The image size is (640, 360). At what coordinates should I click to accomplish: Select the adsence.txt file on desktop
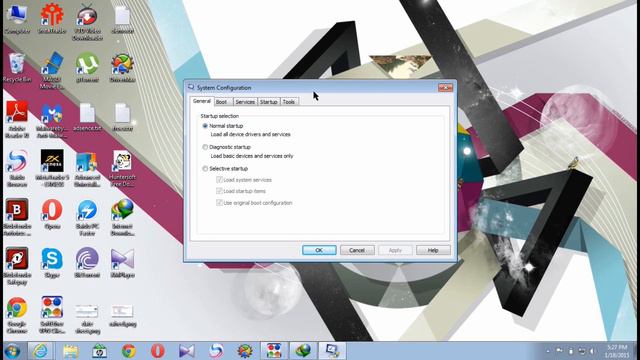(87, 116)
